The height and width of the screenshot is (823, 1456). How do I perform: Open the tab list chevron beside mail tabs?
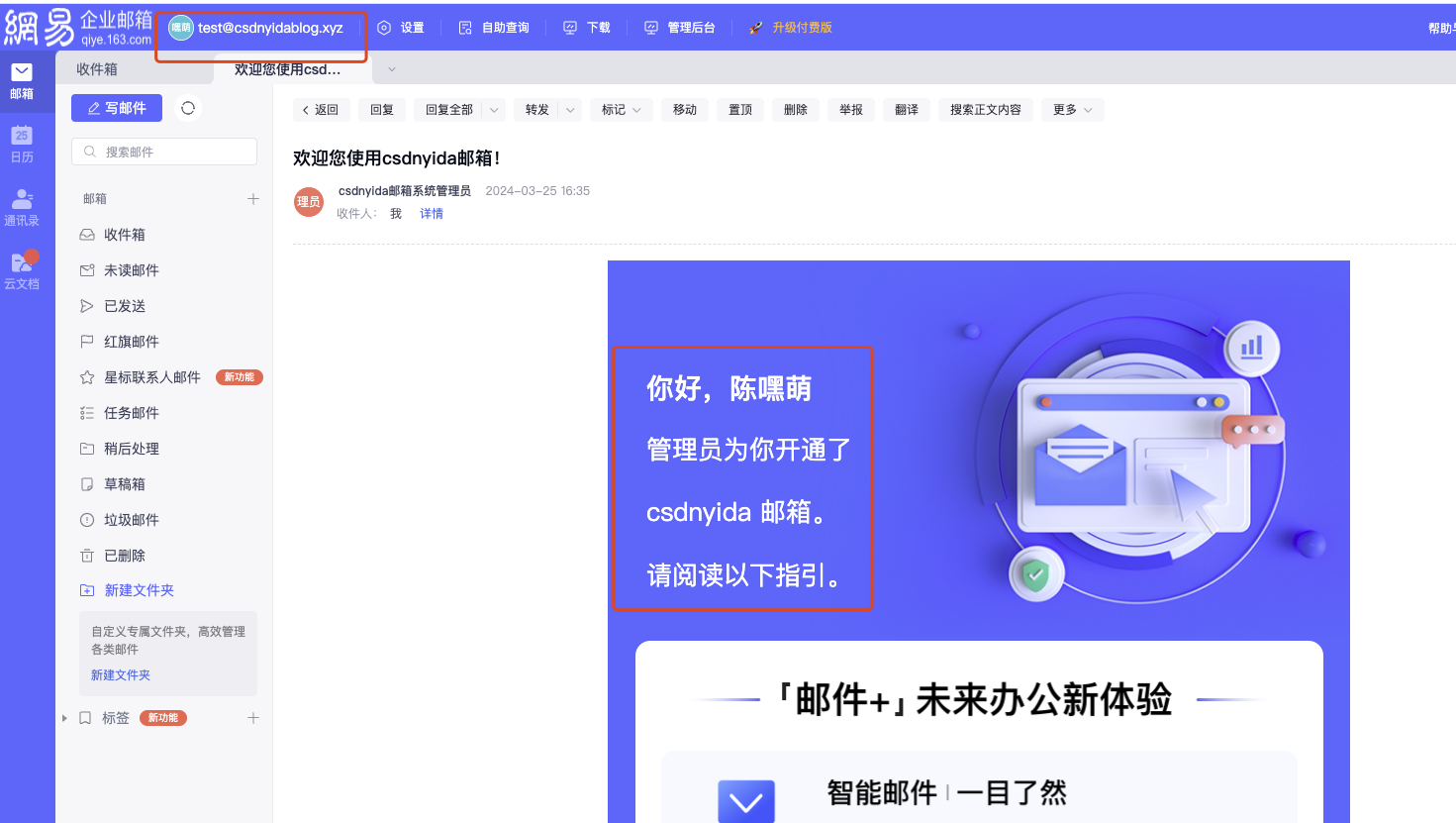tap(392, 69)
